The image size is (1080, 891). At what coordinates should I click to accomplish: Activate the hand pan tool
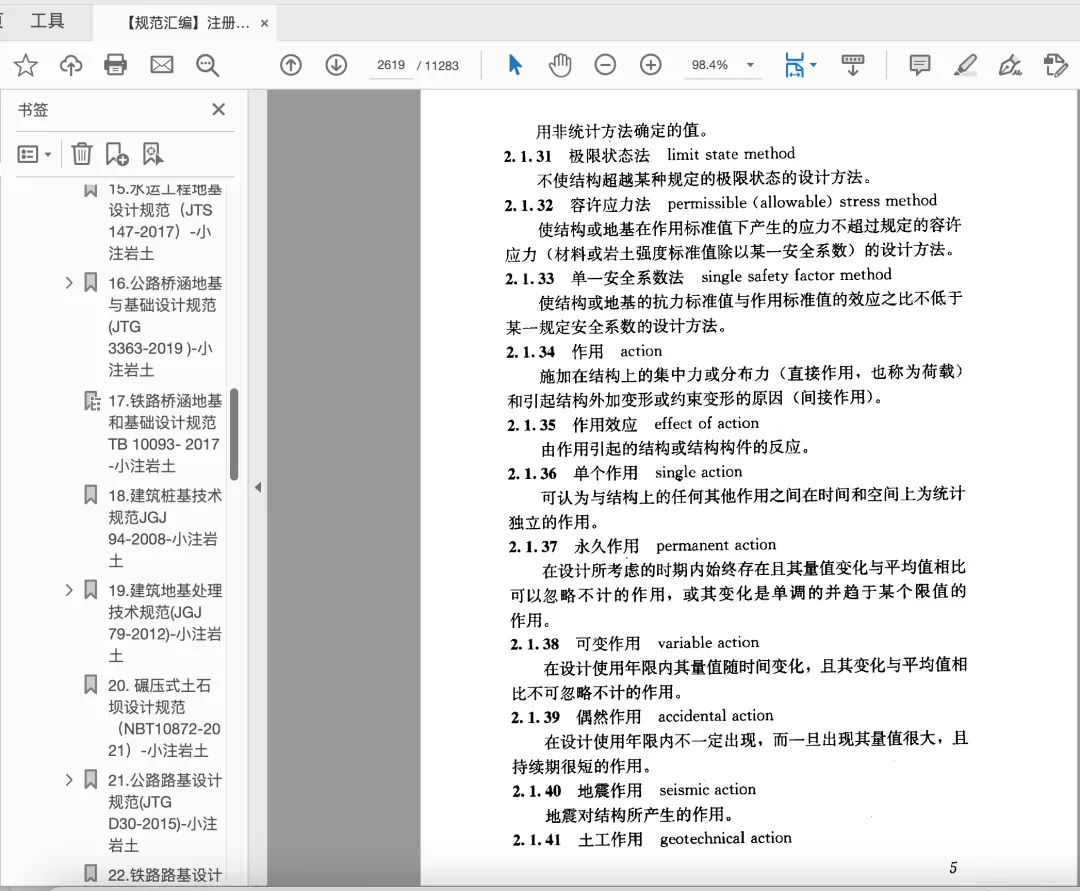click(560, 65)
